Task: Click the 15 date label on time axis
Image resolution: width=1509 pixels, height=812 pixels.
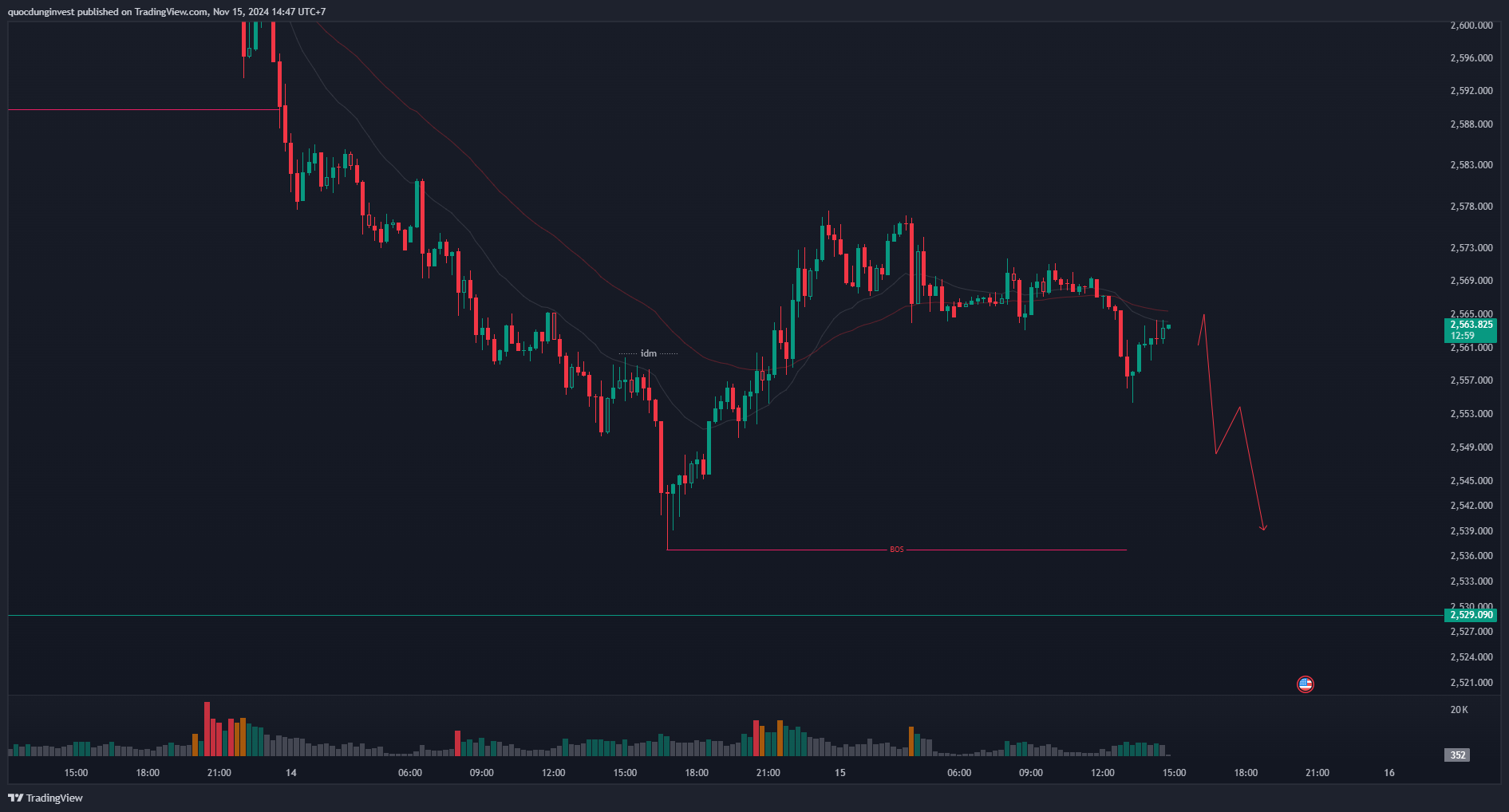Action: [x=839, y=773]
